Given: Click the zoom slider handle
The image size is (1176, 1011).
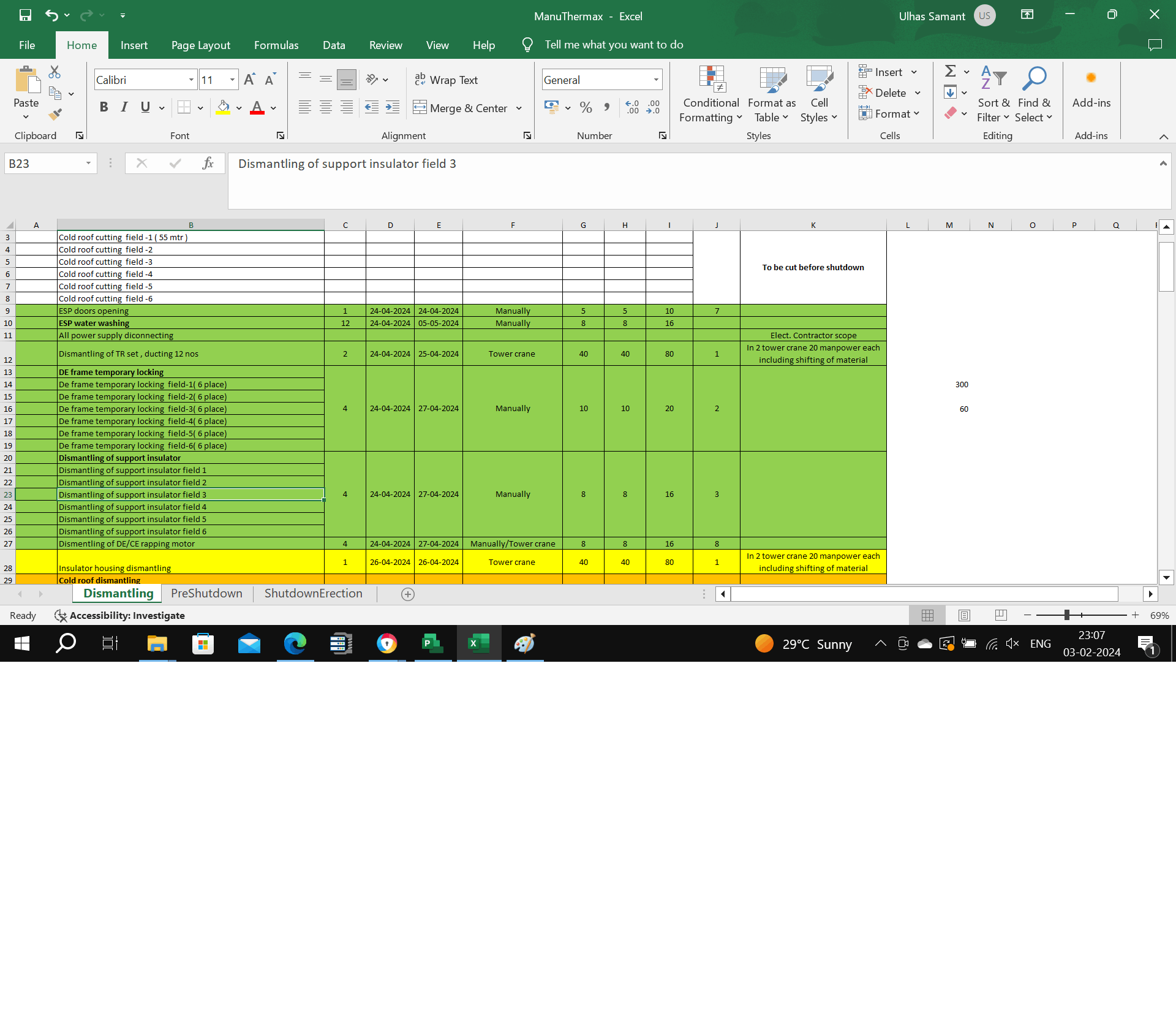Looking at the screenshot, I should (1067, 615).
